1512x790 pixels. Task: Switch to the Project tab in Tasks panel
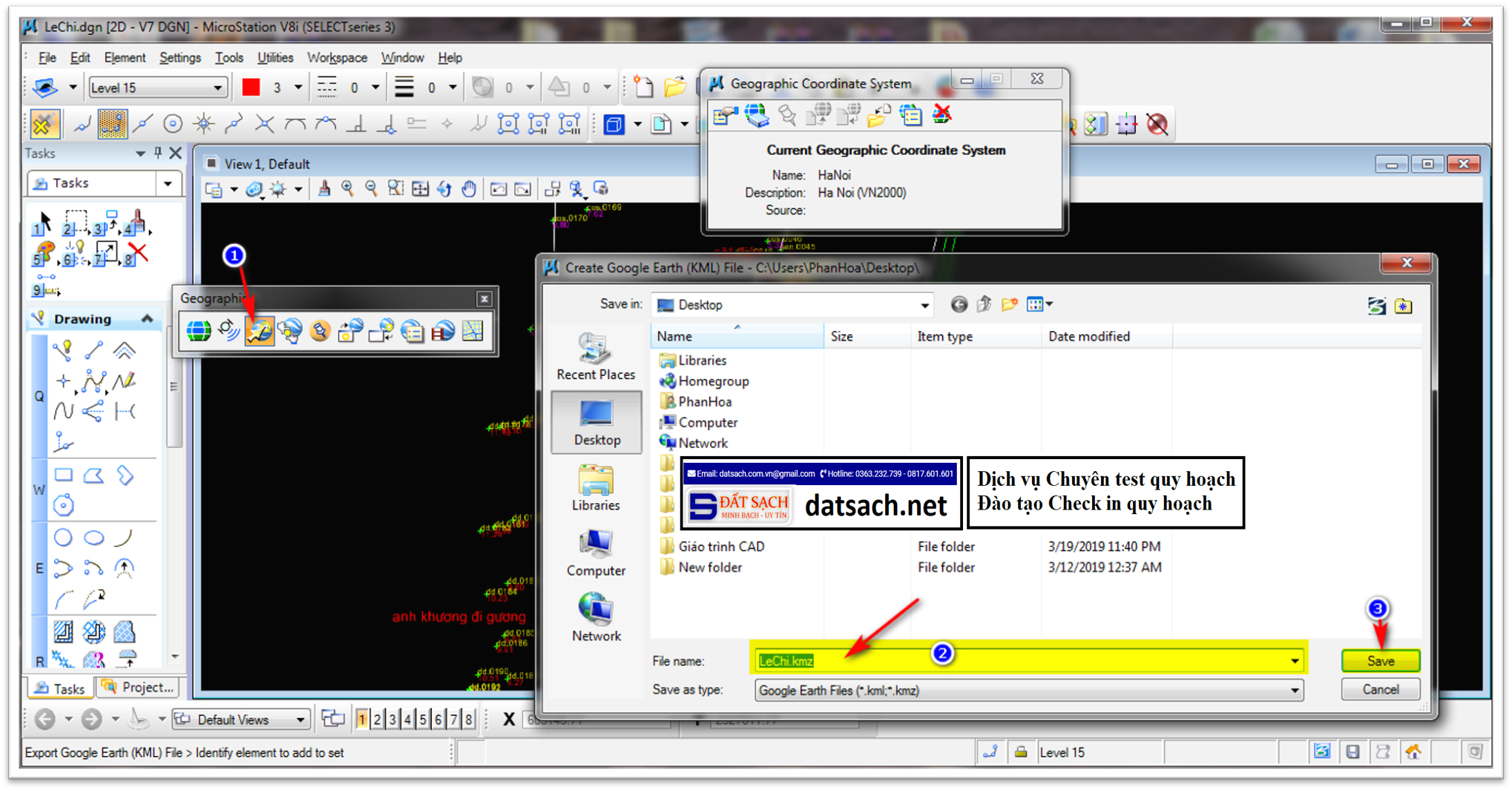[138, 688]
